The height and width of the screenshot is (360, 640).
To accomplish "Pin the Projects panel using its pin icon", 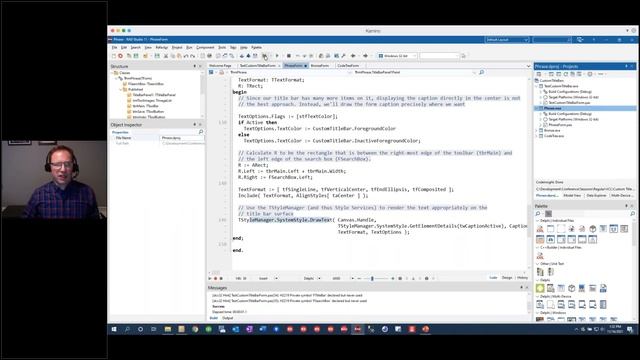I will click(x=626, y=66).
